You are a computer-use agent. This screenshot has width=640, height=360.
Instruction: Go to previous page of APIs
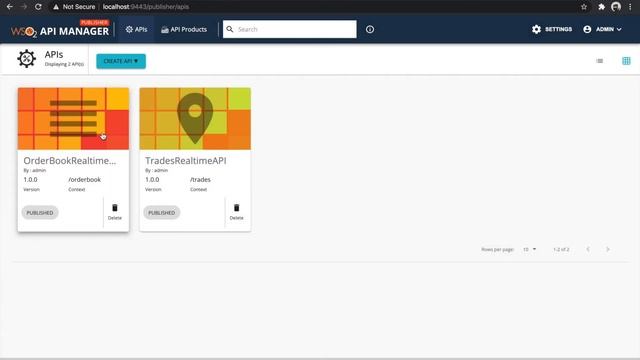[588, 249]
